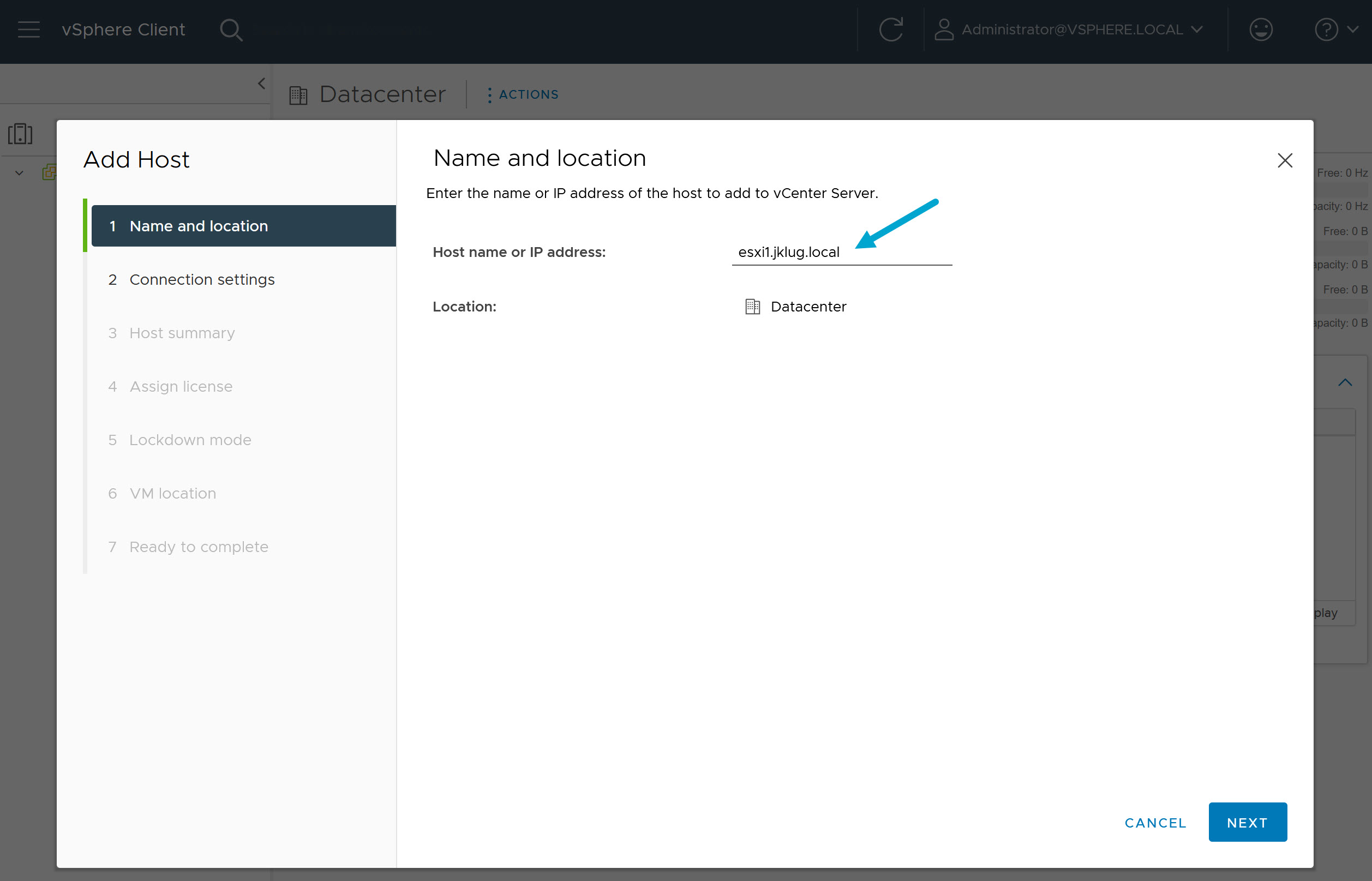Expand the Administrator@VSPHERE.LOCAL dropdown
The width and height of the screenshot is (1372, 881).
click(x=1197, y=29)
